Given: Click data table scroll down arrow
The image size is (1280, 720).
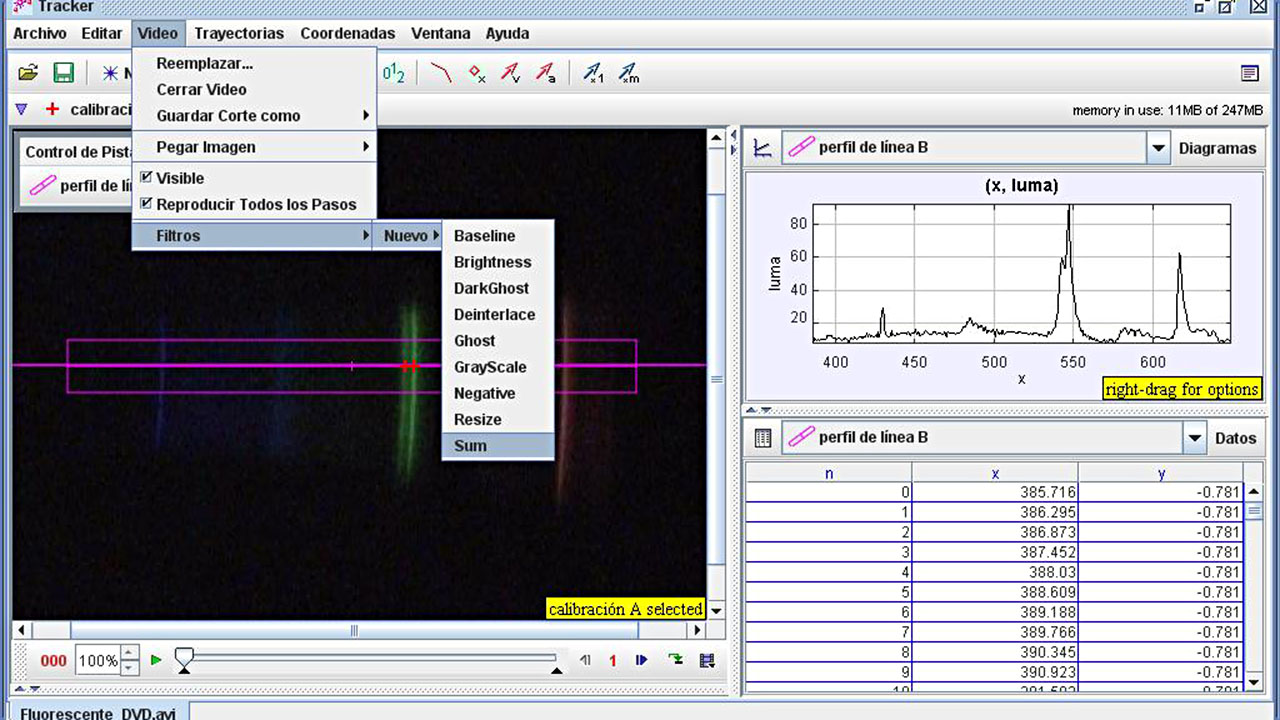Looking at the screenshot, I should pyautogui.click(x=1253, y=682).
